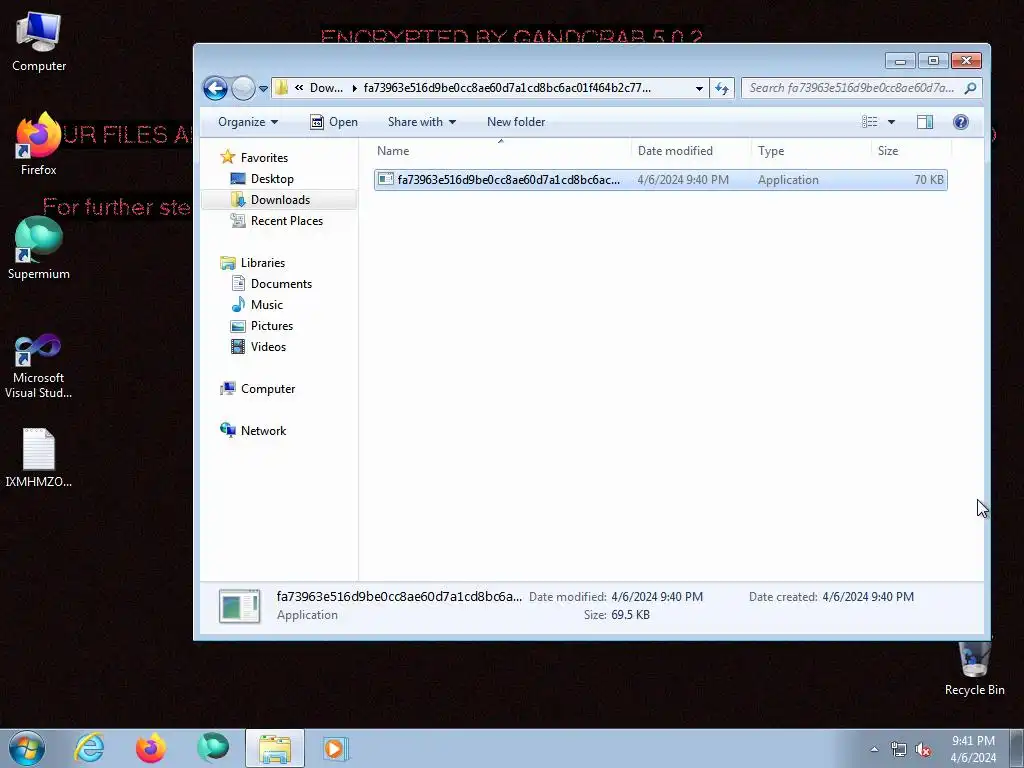Open Downloads in navigation pane

[280, 200]
